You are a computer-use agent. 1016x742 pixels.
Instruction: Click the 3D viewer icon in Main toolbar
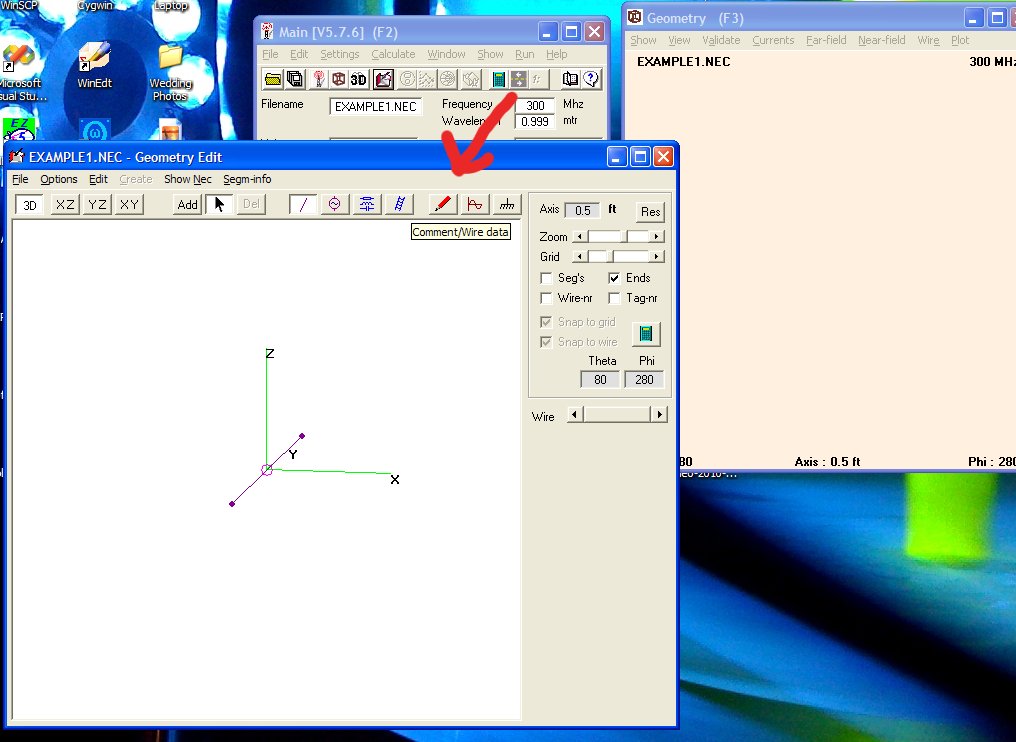tap(359, 79)
